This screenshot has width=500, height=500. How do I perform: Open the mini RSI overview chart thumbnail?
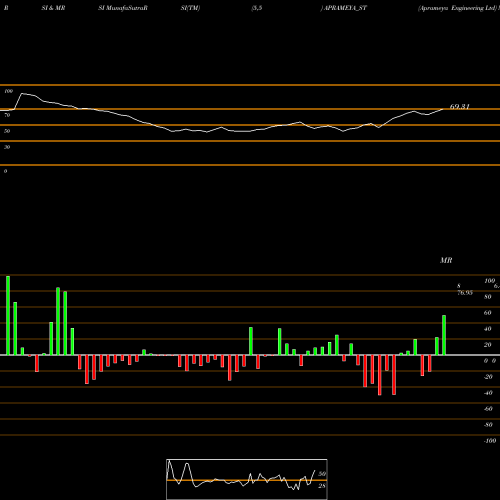pos(247,479)
